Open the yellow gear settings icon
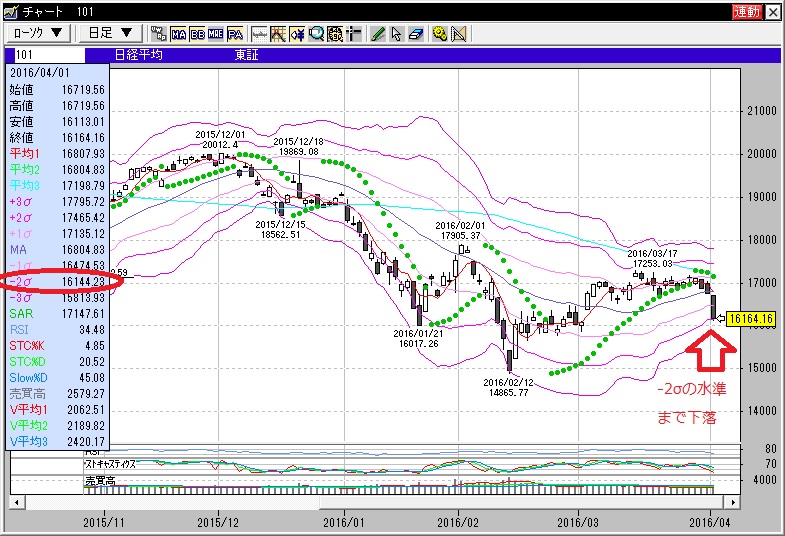Screen dimensions: 785x536 pos(440,34)
